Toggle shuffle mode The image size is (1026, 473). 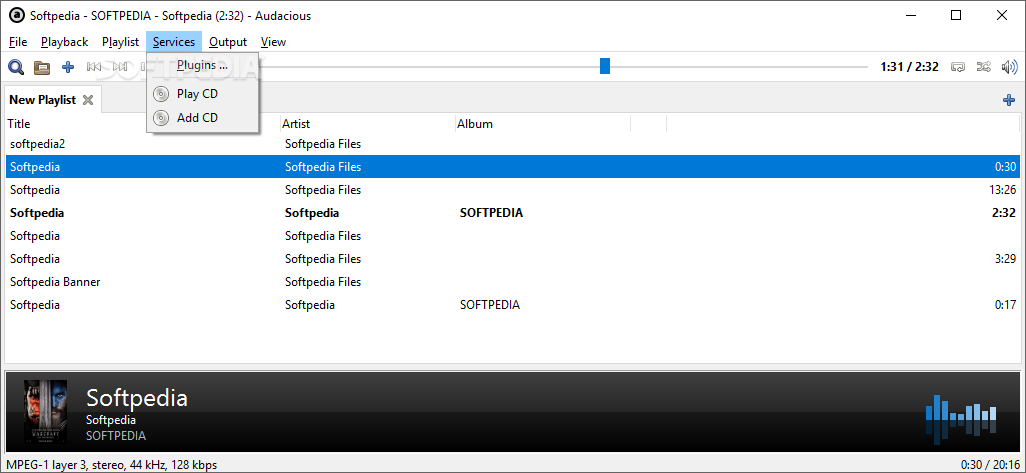(983, 67)
